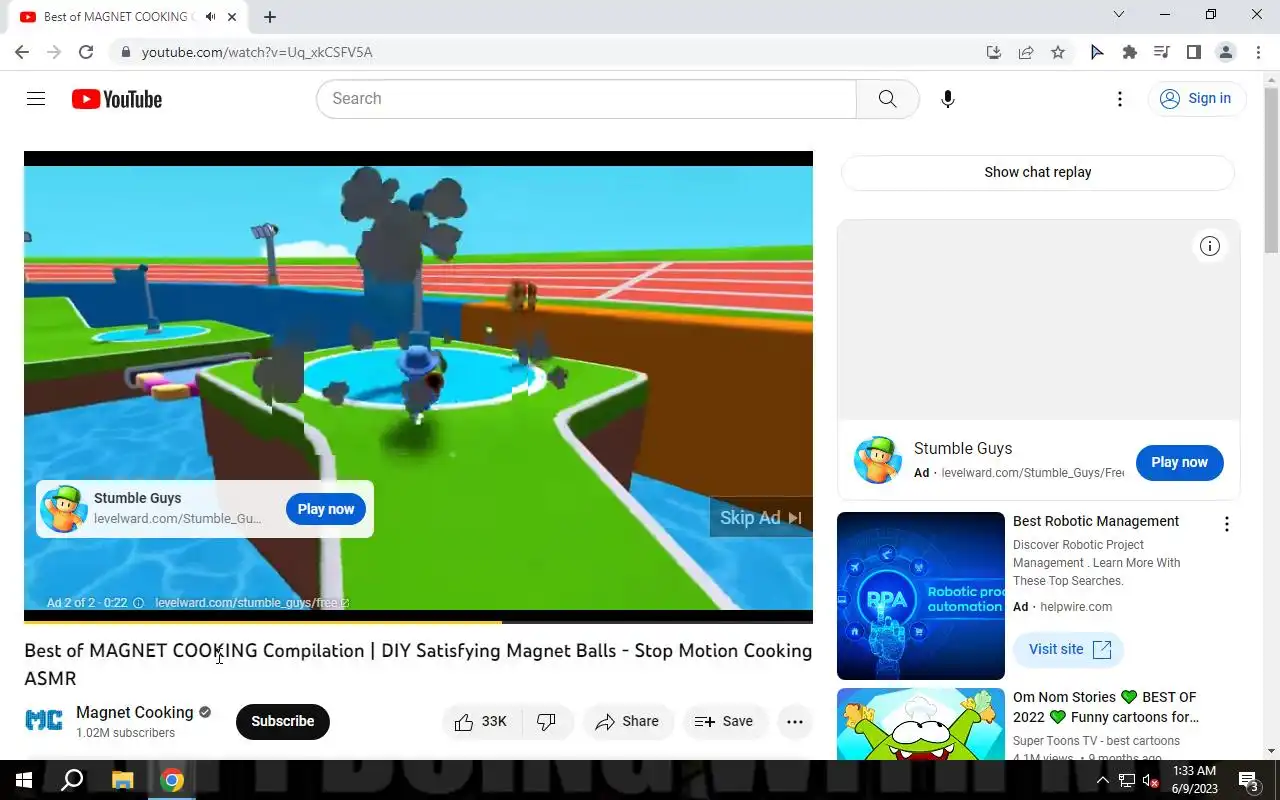
Task: Open Chrome extensions puzzle icon
Action: point(1130,52)
